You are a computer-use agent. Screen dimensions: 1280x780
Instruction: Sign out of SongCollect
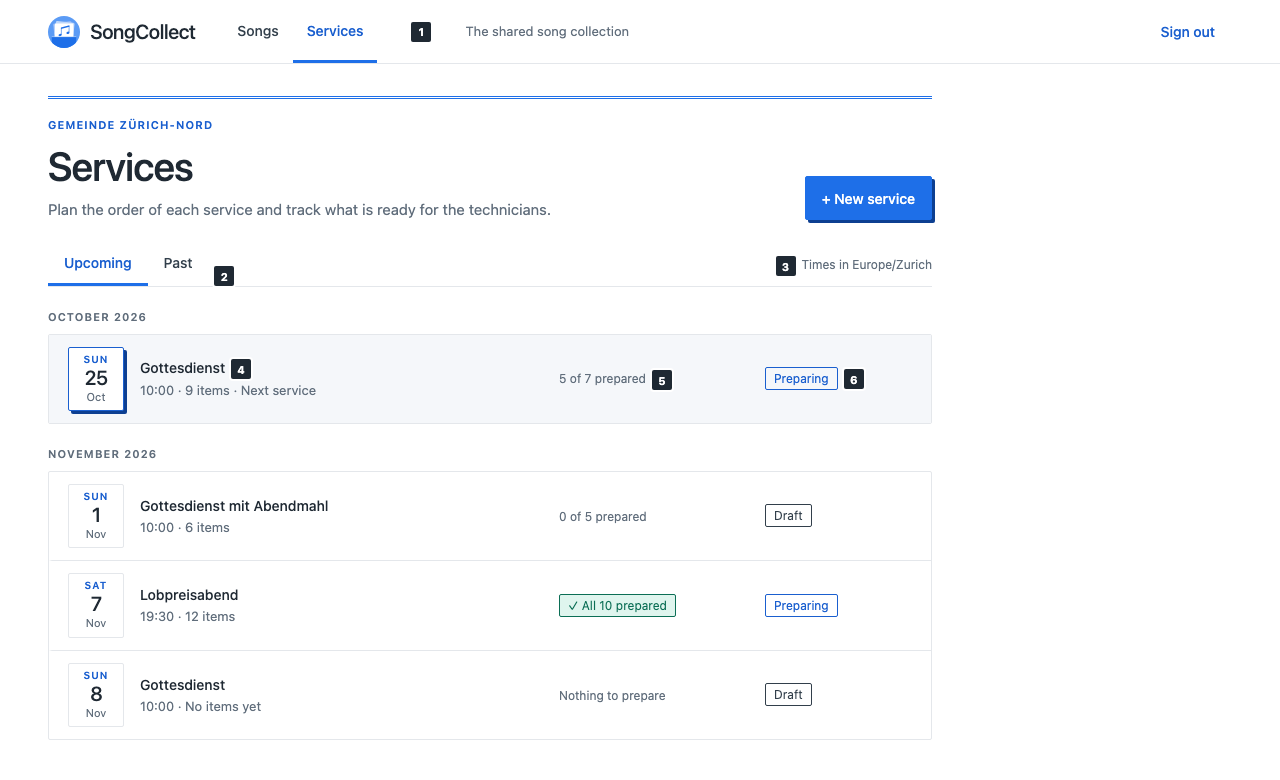(x=1187, y=32)
